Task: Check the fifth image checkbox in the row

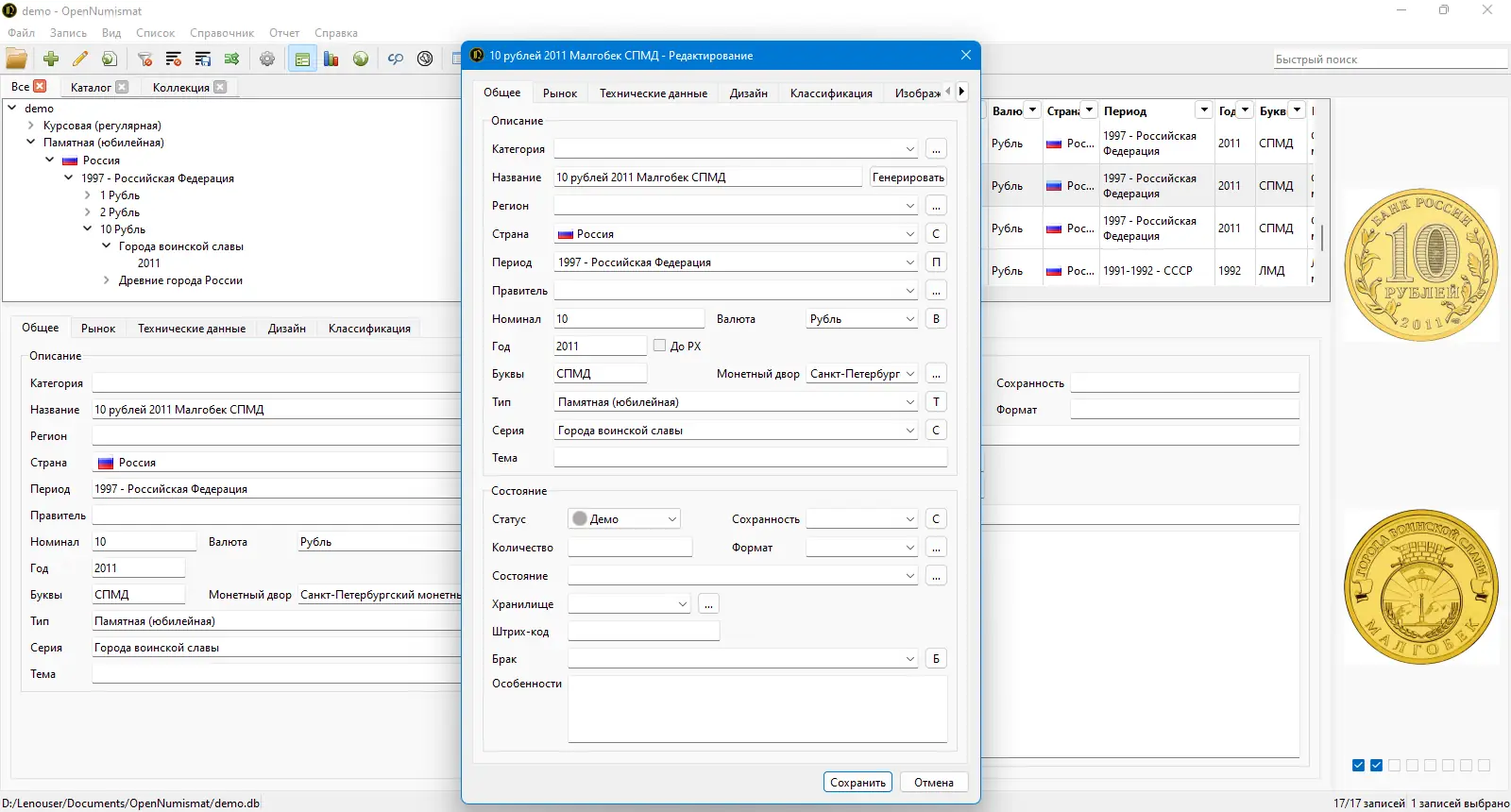Action: click(1430, 765)
